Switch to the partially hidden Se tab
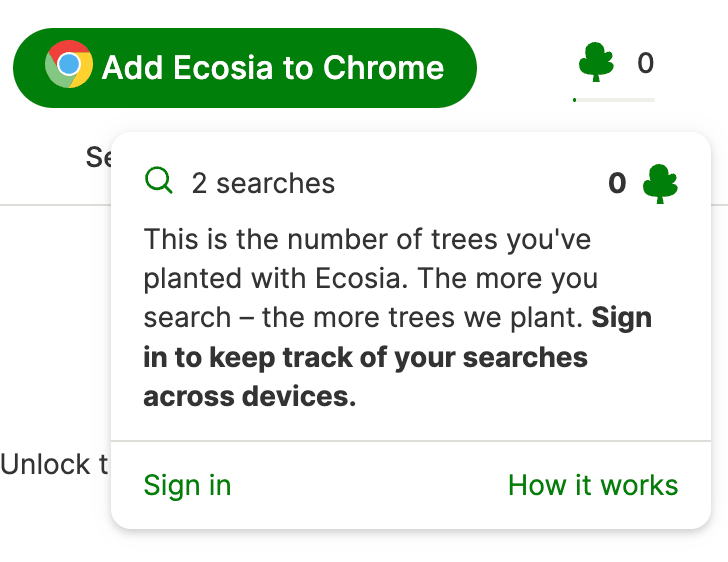728x562 pixels. click(x=98, y=157)
